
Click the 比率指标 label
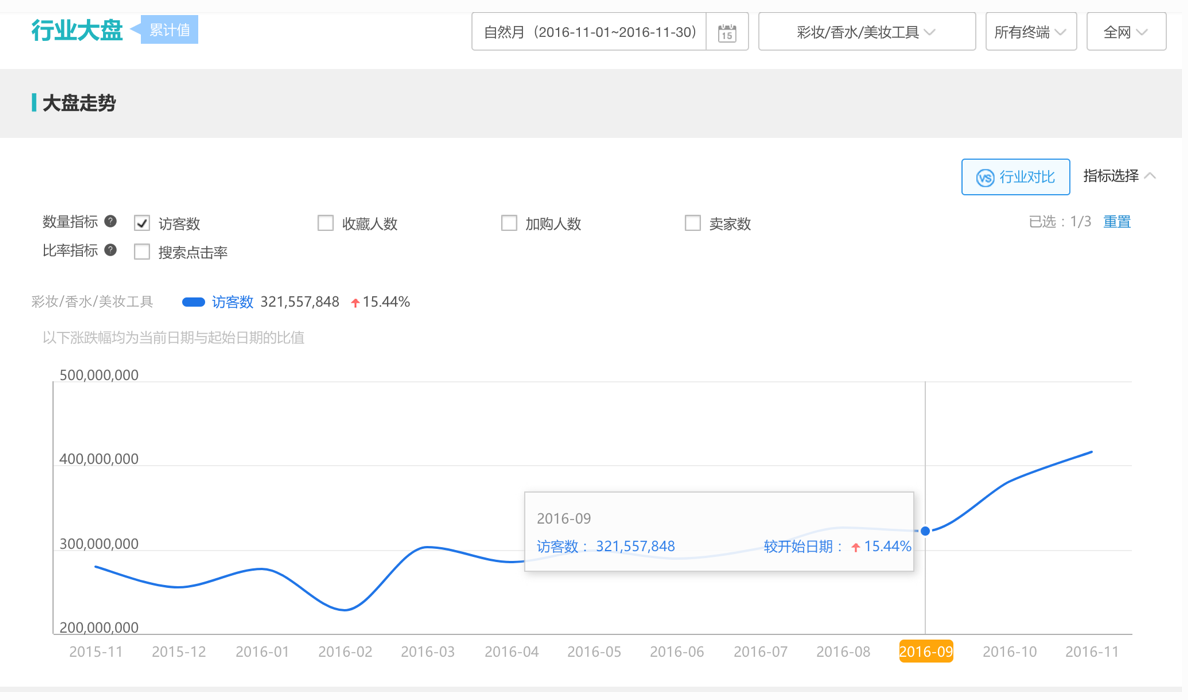click(70, 251)
